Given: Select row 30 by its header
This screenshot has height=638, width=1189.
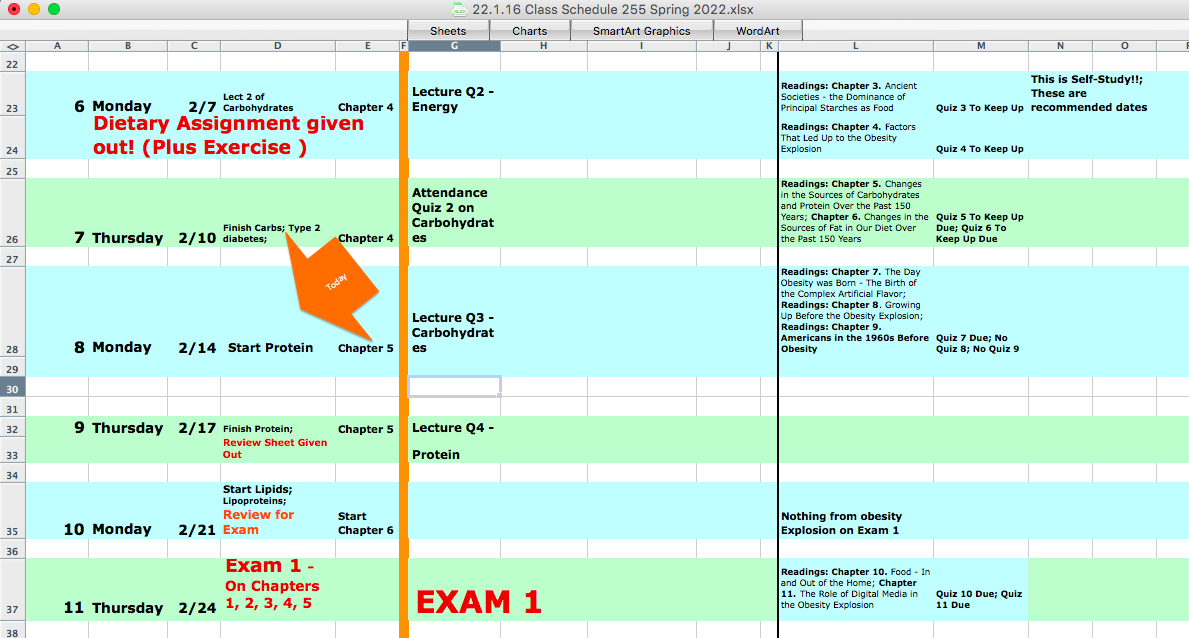Looking at the screenshot, I should click(x=12, y=388).
